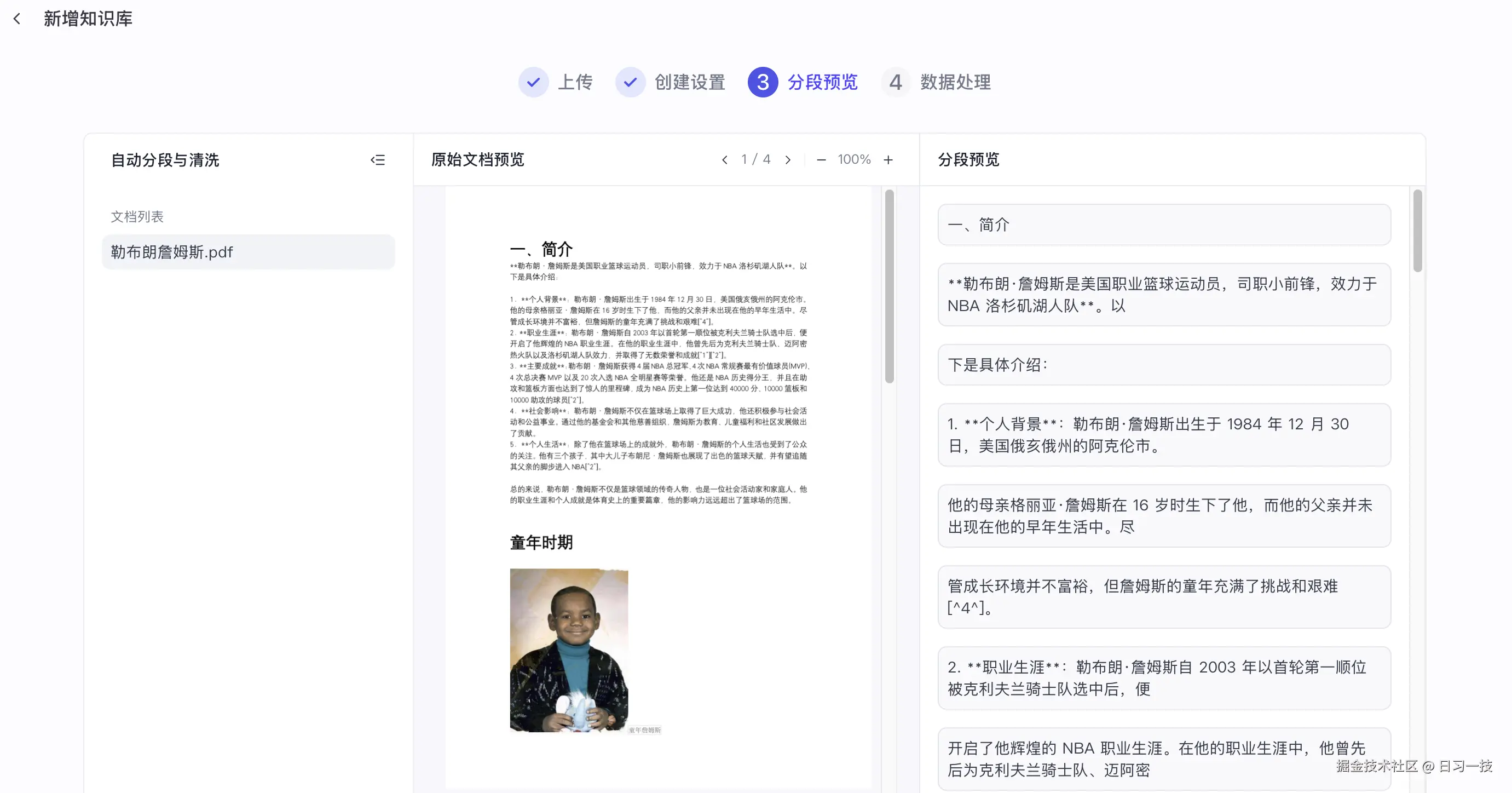
Task: Click the 上传 step label
Action: tap(575, 82)
